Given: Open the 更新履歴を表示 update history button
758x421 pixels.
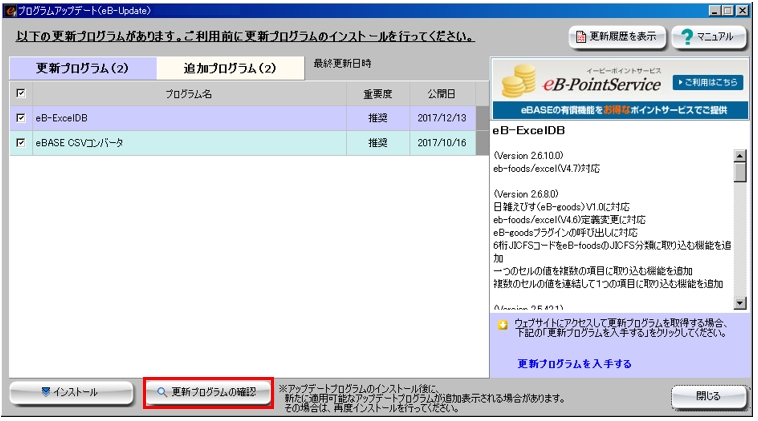Looking at the screenshot, I should tap(617, 37).
